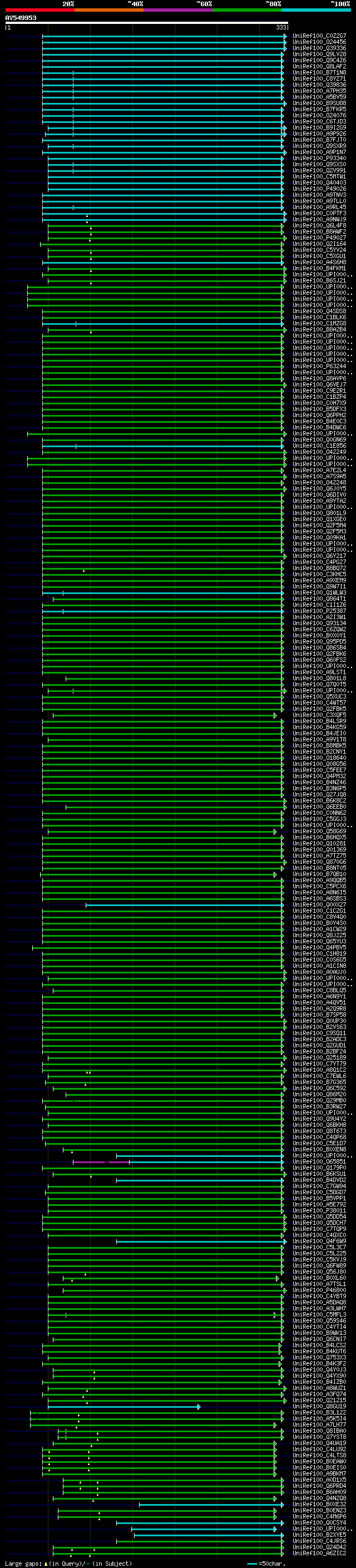The image size is (356, 1568).
Task: Select hit label UniRef100_B4LCS2
Action: (319, 1345)
